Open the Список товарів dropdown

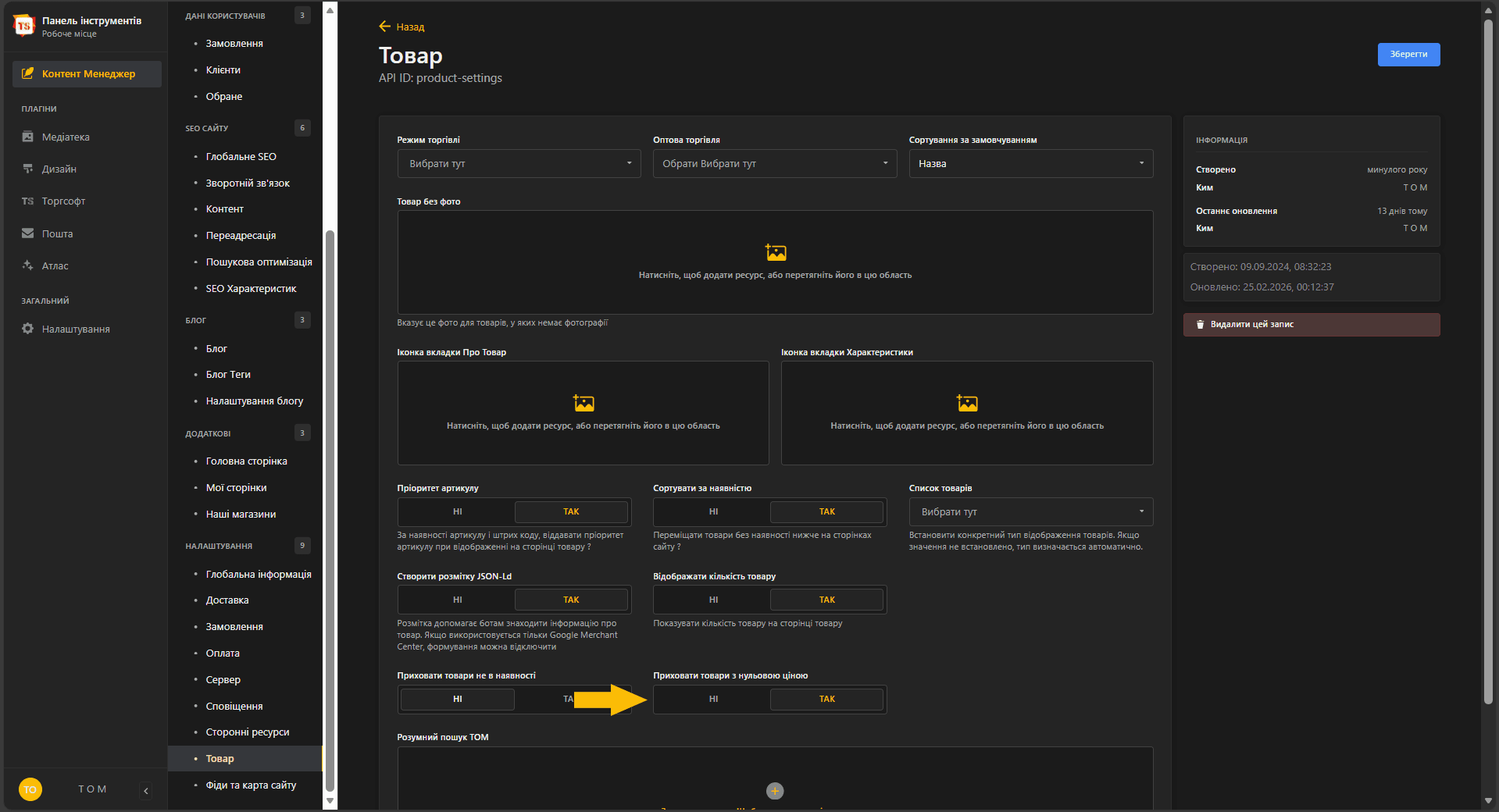(x=1030, y=512)
